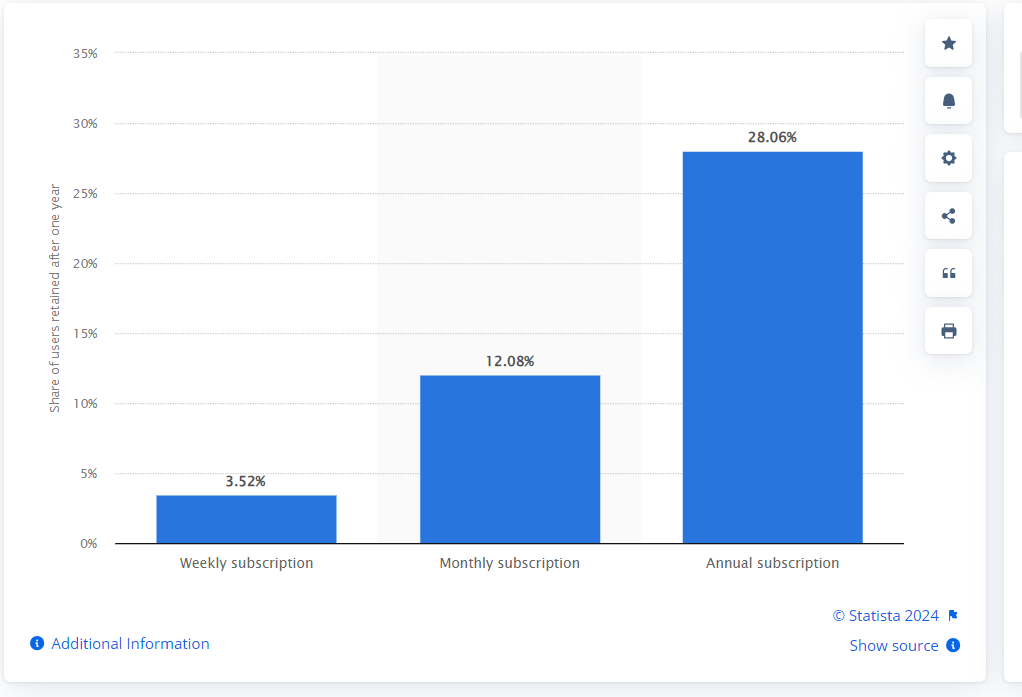Click the 0% axis tick label
Viewport: 1022px width, 697px height.
point(89,544)
